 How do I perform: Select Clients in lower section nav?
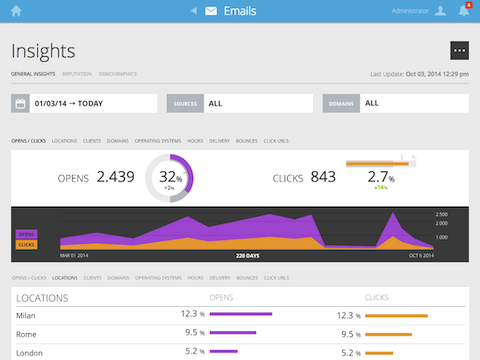pos(92,278)
